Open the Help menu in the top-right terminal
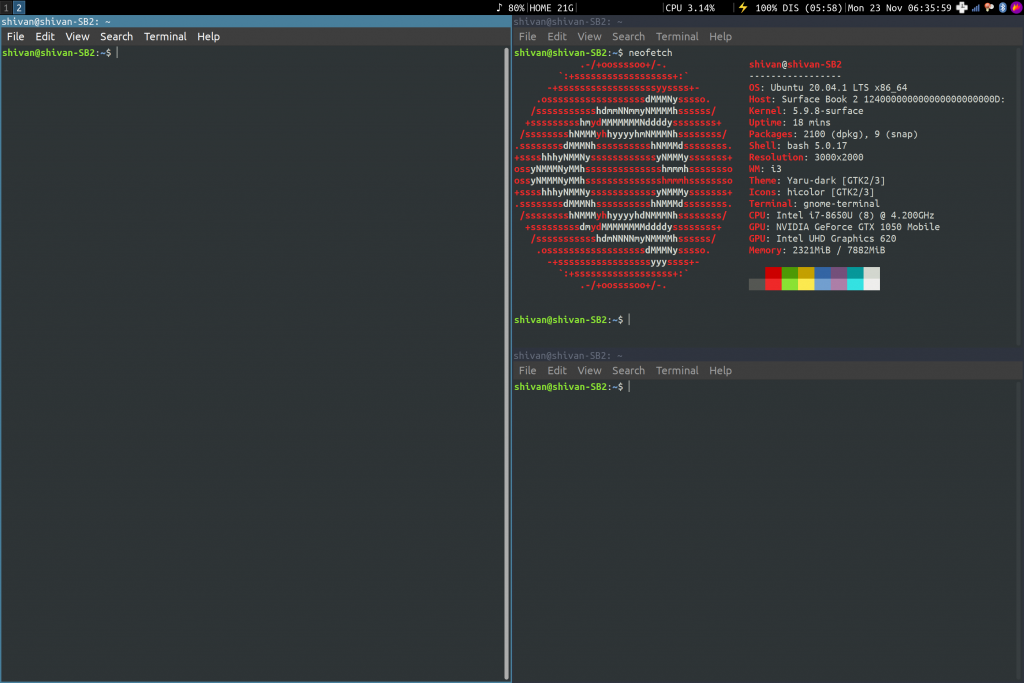This screenshot has width=1024, height=683. 720,36
